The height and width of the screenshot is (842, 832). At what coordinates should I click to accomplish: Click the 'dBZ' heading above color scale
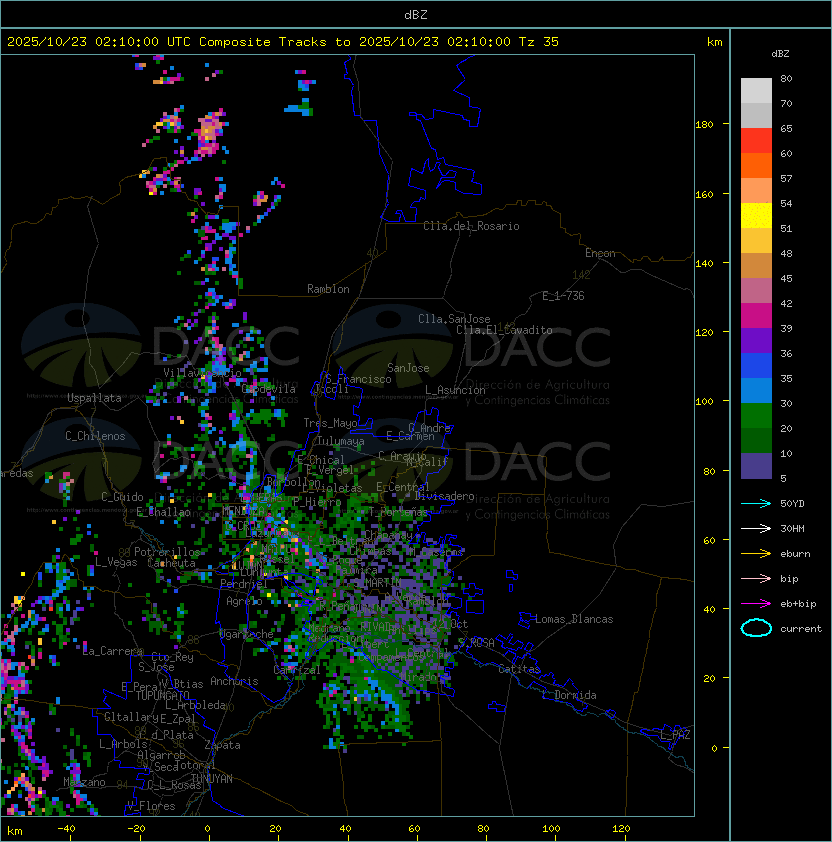(x=780, y=54)
